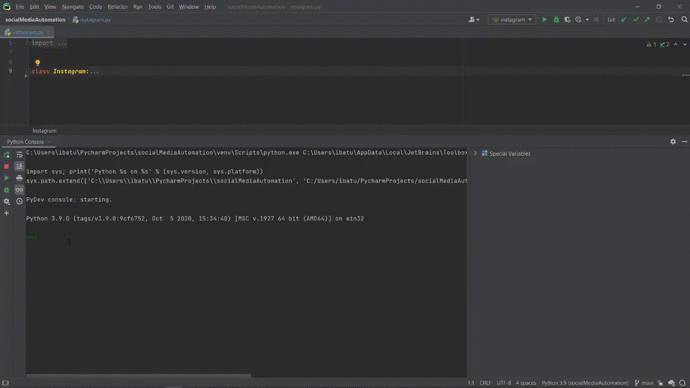Open the Navigate menu
The width and height of the screenshot is (690, 388).
coord(73,7)
